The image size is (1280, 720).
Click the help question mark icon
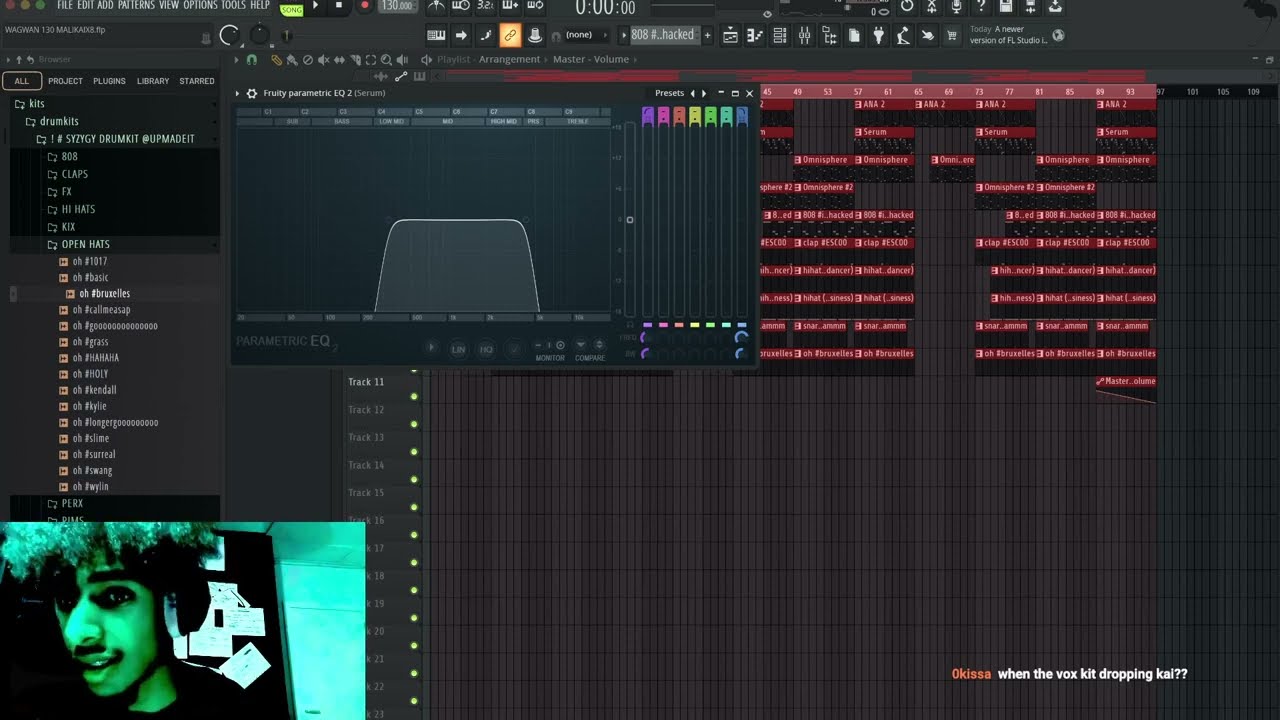pos(981,5)
